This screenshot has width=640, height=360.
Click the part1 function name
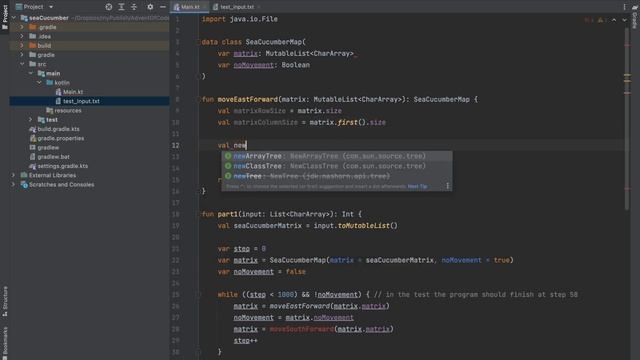[x=227, y=214]
